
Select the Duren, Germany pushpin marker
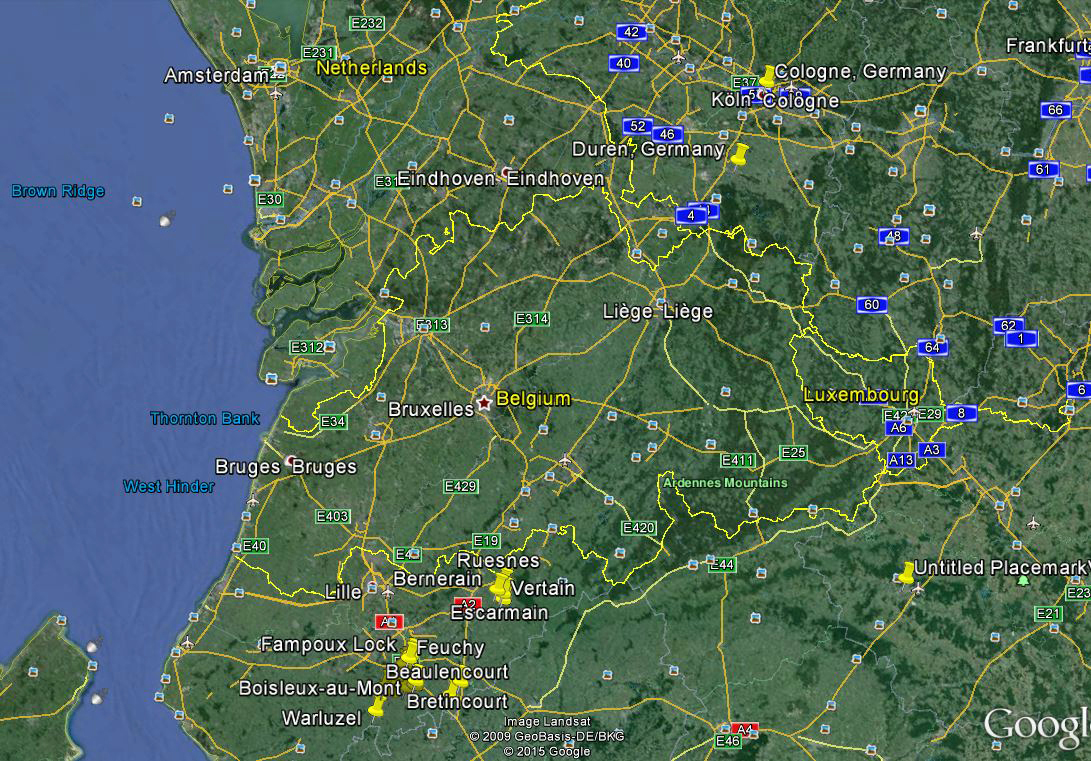pyautogui.click(x=739, y=154)
